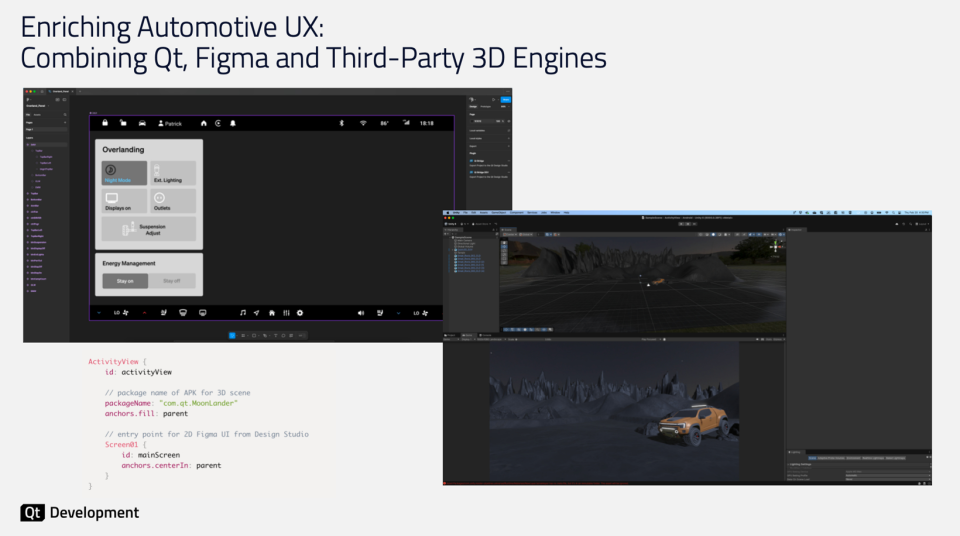The image size is (960, 536).
Task: Switch to the Design tab in Figma
Action: [473, 107]
